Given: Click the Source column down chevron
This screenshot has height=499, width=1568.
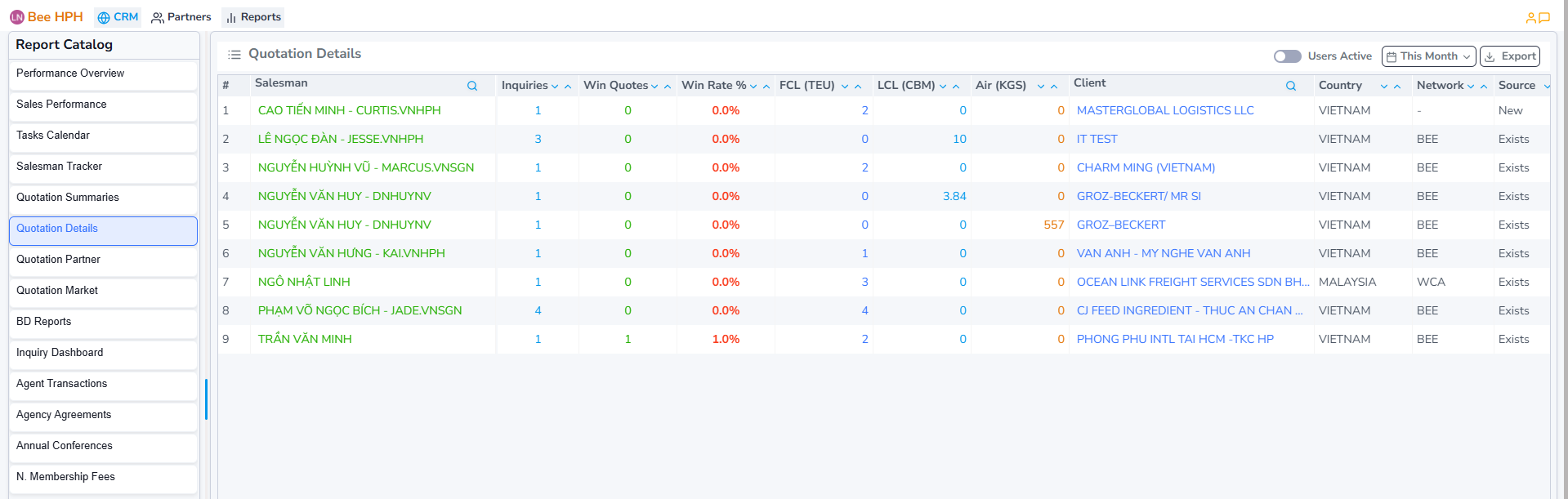Looking at the screenshot, I should (1546, 87).
